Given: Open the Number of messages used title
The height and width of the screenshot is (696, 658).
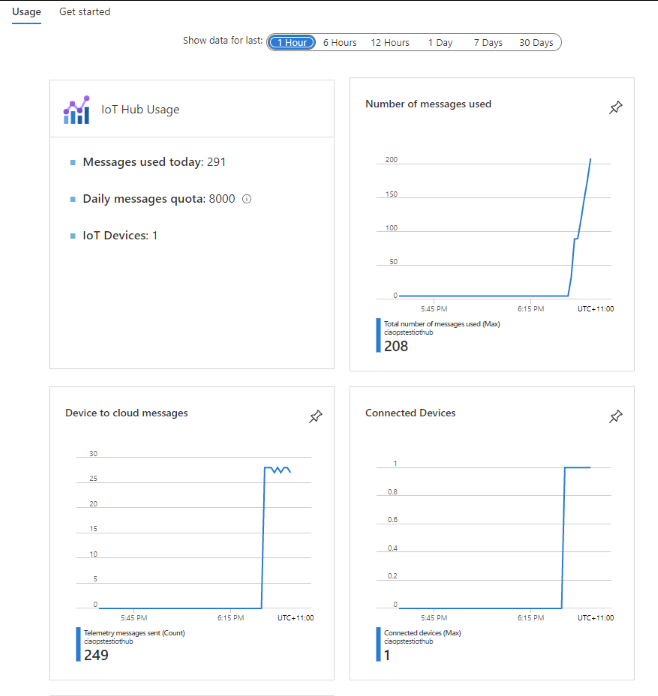Looking at the screenshot, I should coord(428,104).
